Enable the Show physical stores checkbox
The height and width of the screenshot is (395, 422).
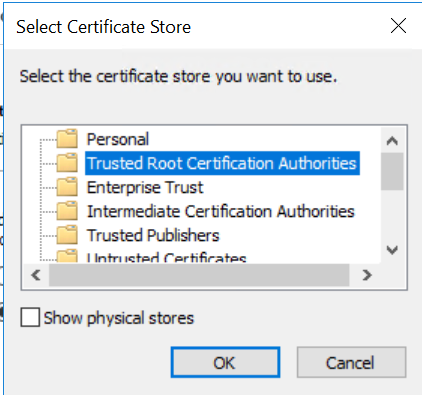(30, 317)
